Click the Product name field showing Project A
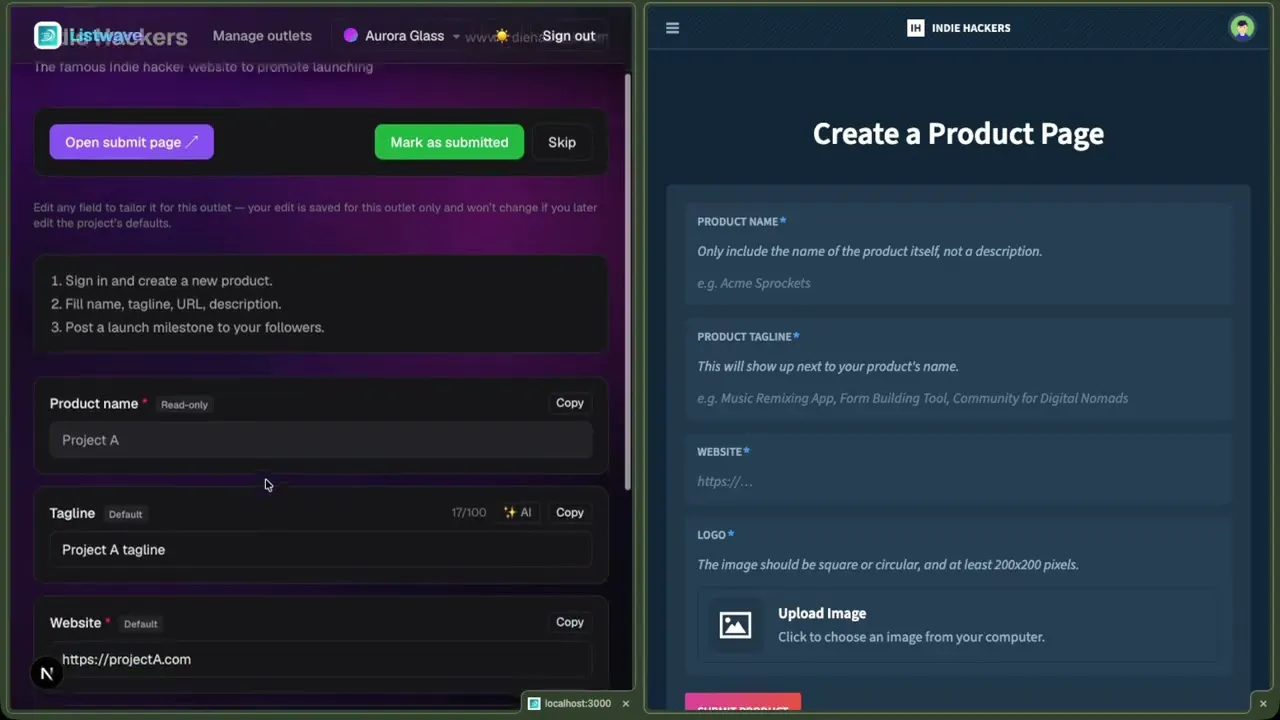Image resolution: width=1280 pixels, height=720 pixels. coord(321,440)
